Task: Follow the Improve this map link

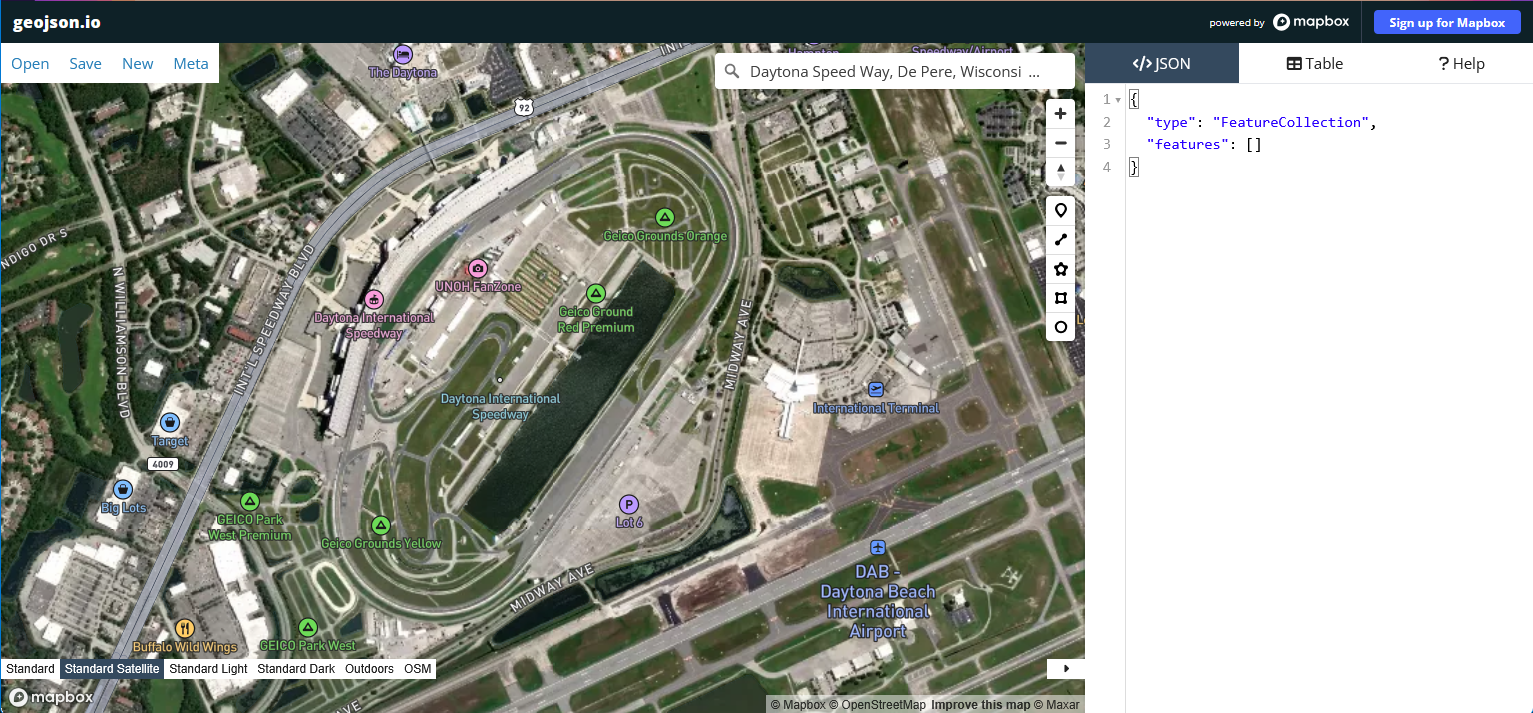Action: coord(980,705)
